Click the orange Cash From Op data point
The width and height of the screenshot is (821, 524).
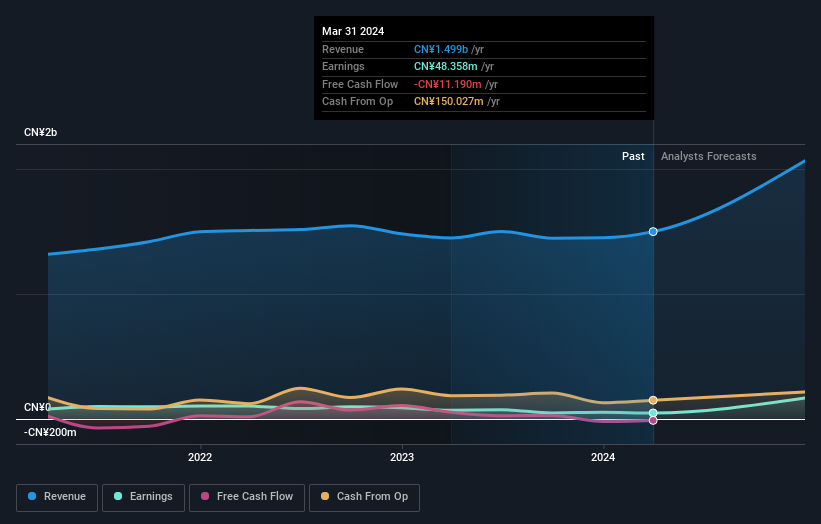coord(653,400)
